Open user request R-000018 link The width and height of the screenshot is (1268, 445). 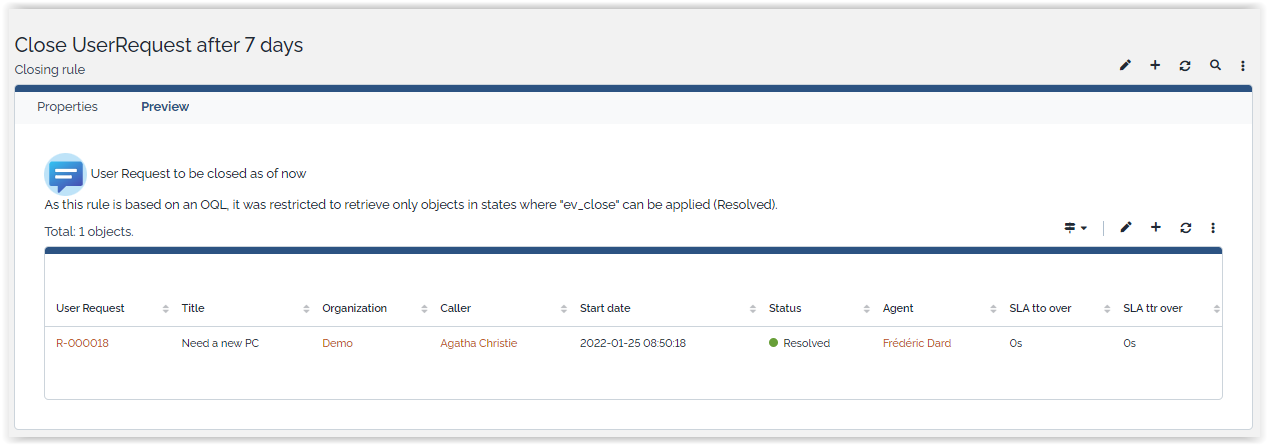click(x=82, y=343)
